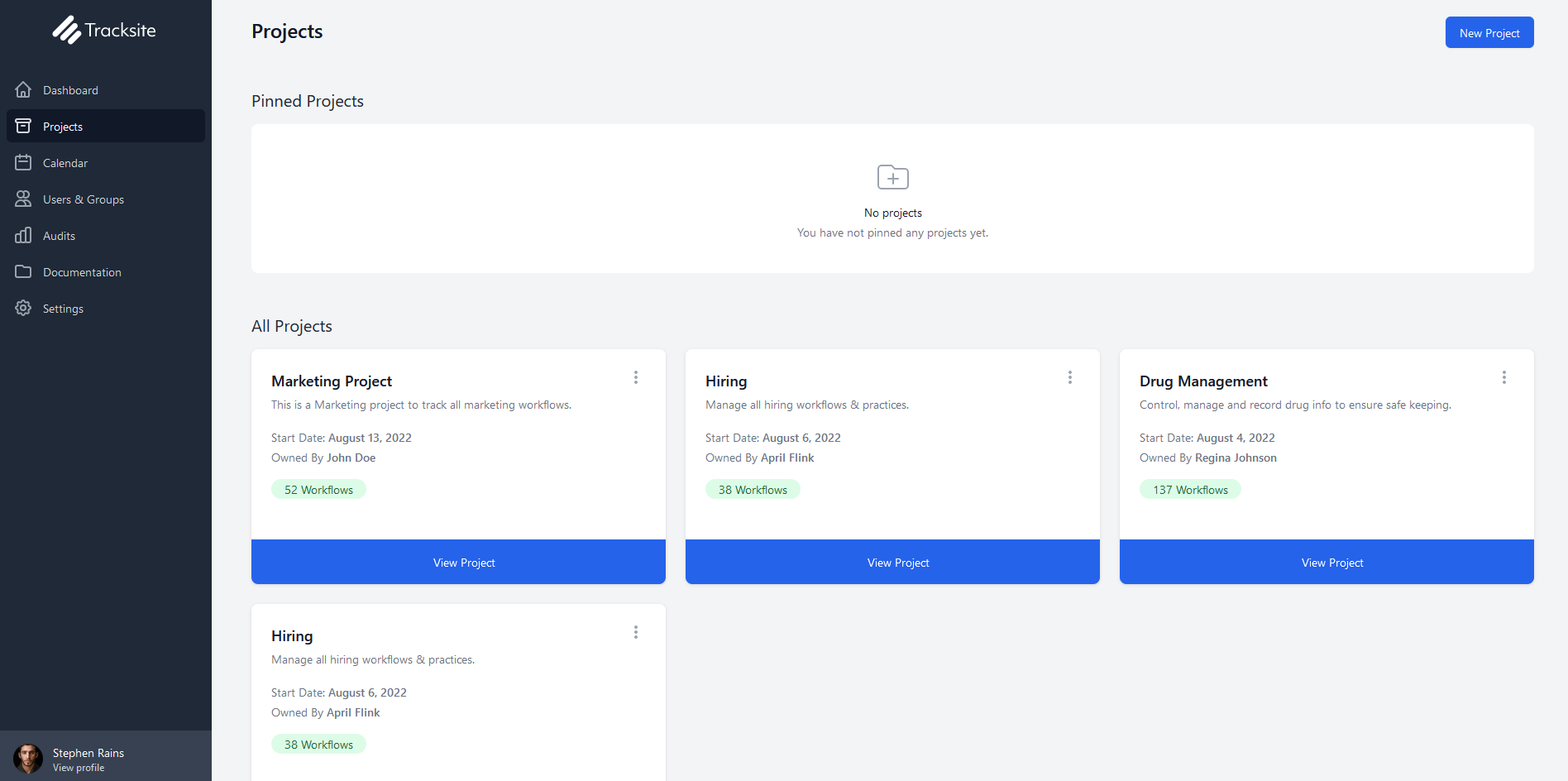View the Drug Management project
This screenshot has height=781, width=1568.
(x=1327, y=562)
